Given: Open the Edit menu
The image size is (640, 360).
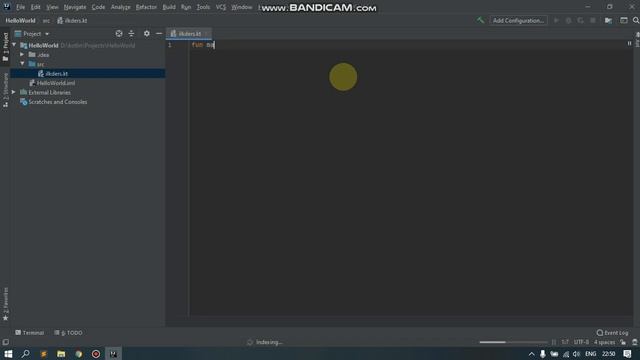Looking at the screenshot, I should [x=36, y=7].
